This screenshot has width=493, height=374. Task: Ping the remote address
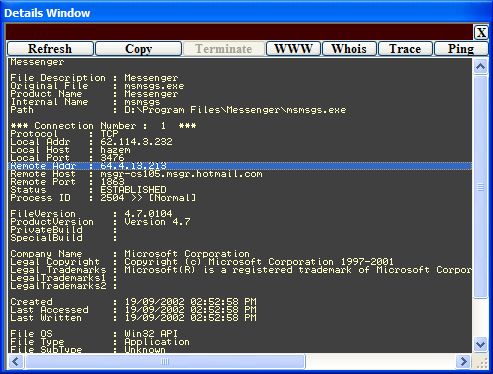[x=461, y=49]
